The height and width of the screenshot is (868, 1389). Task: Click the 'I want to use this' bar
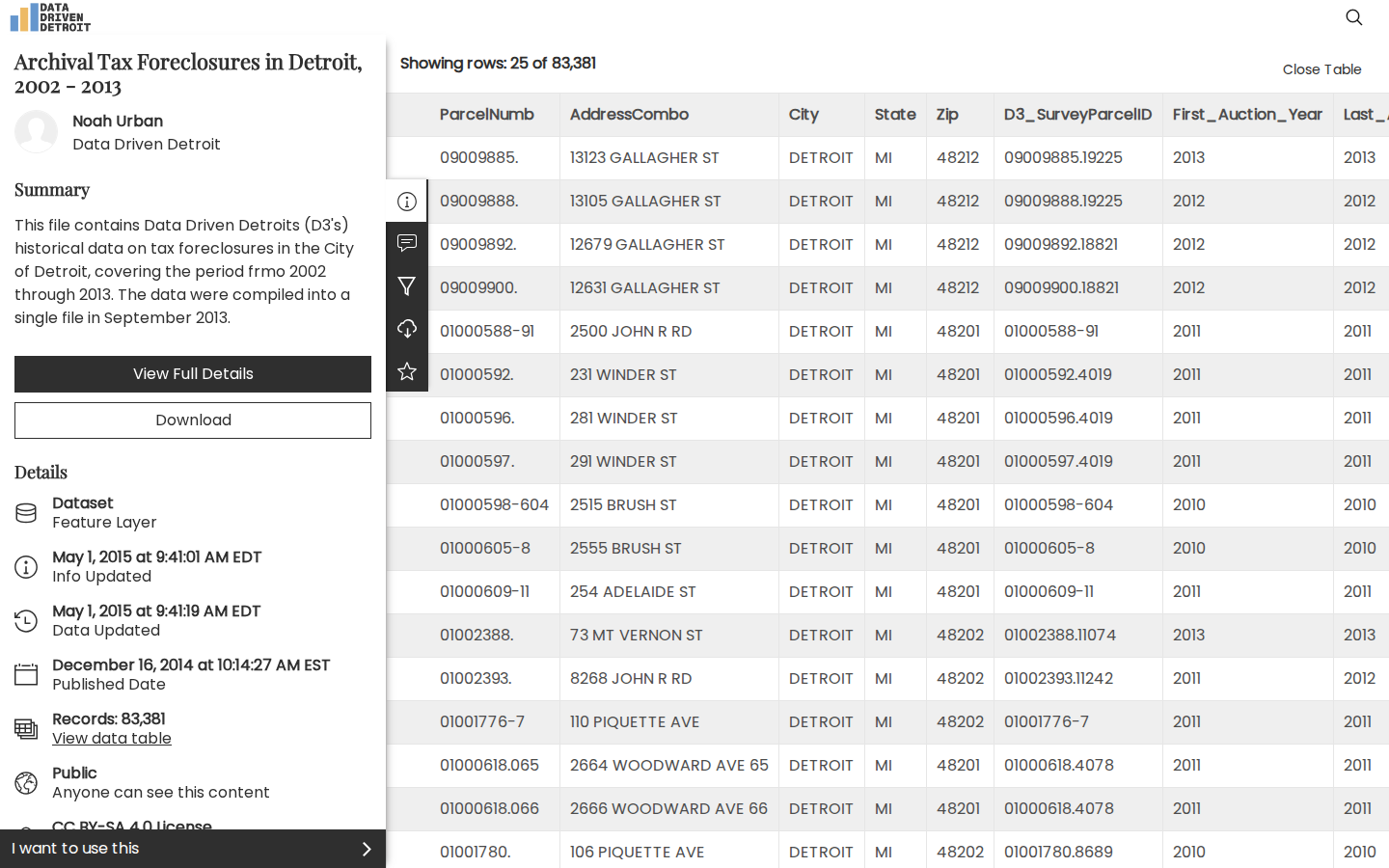pyautogui.click(x=193, y=849)
